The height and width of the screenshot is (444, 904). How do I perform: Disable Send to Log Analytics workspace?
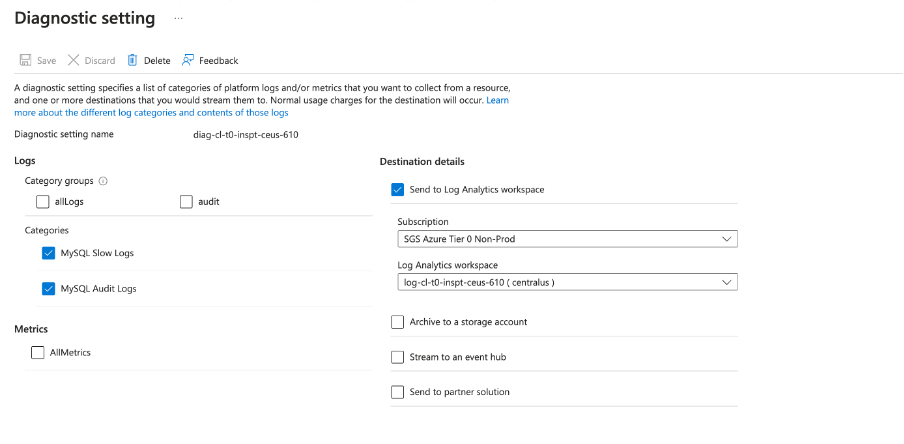(x=398, y=189)
